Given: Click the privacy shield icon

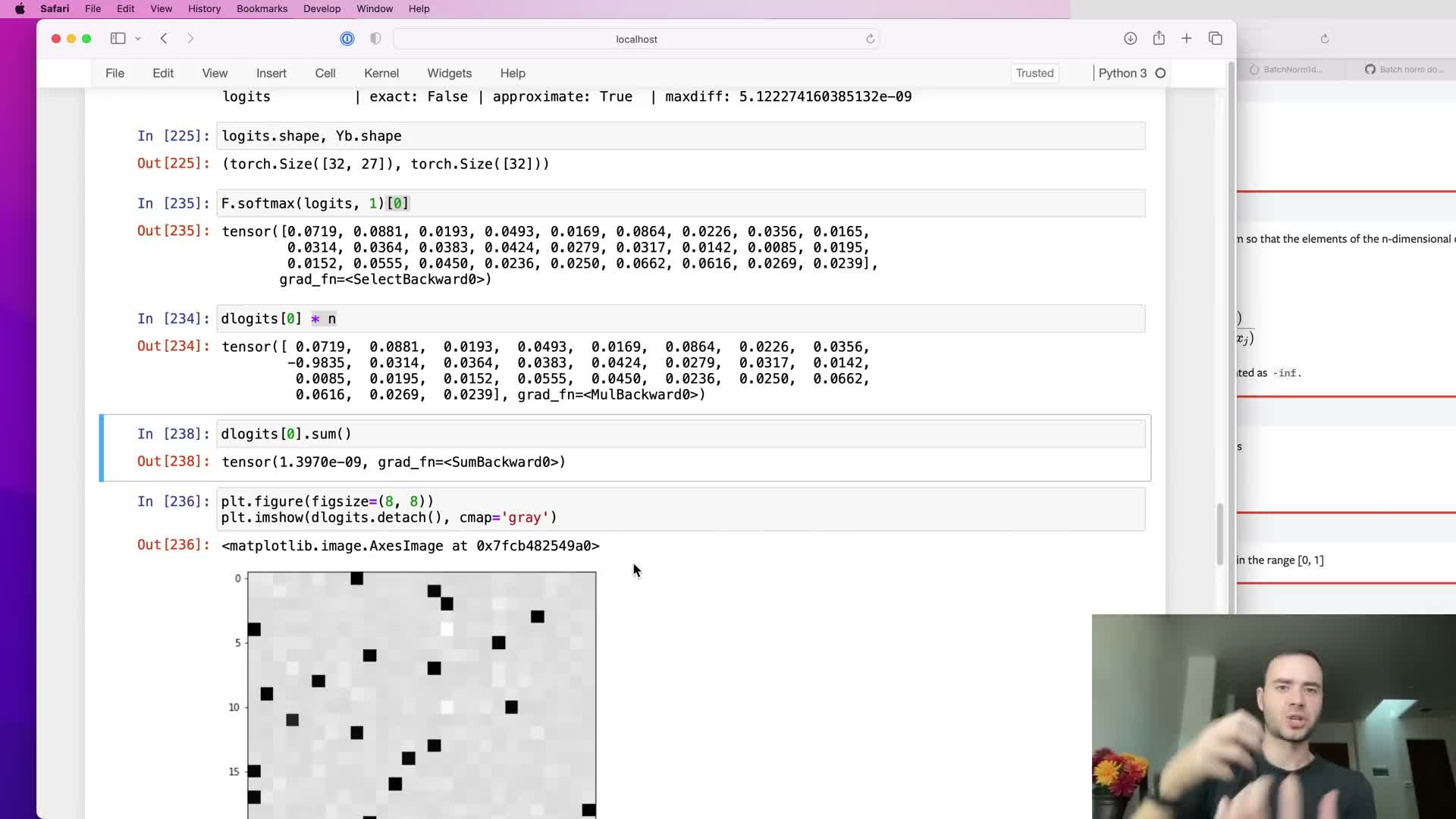Looking at the screenshot, I should (375, 39).
